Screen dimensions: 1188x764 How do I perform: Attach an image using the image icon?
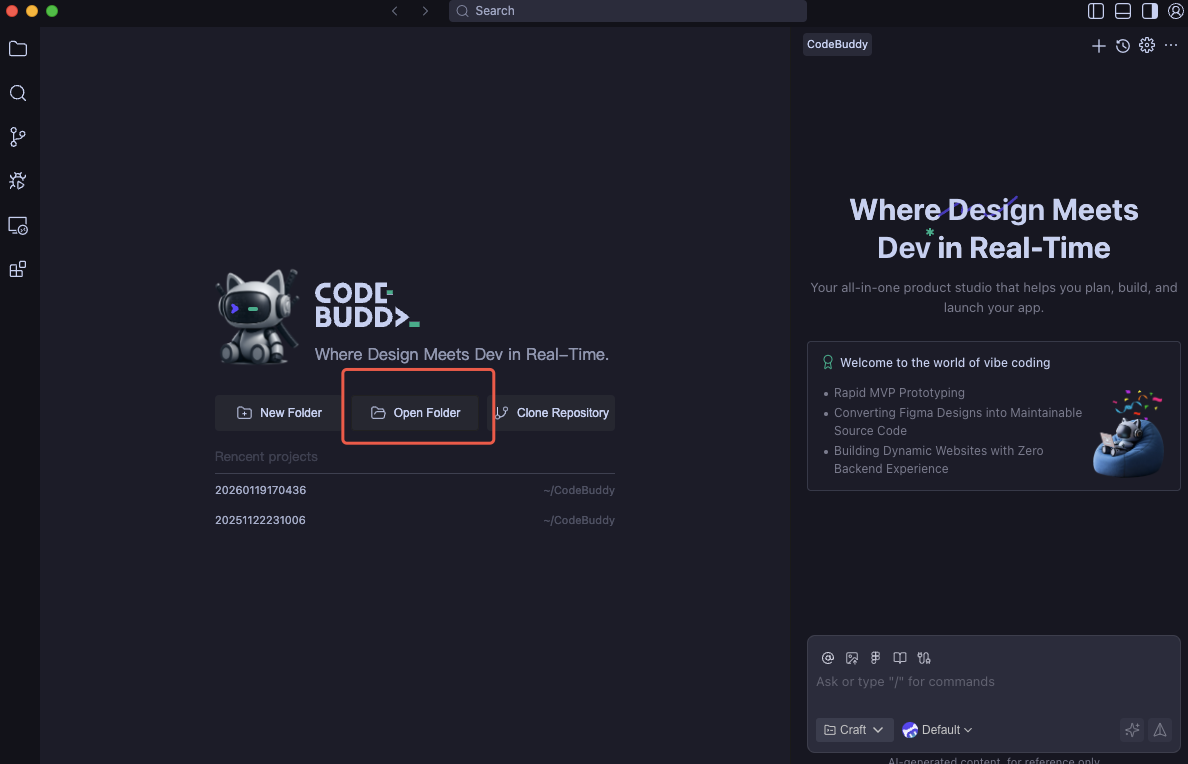pos(852,658)
